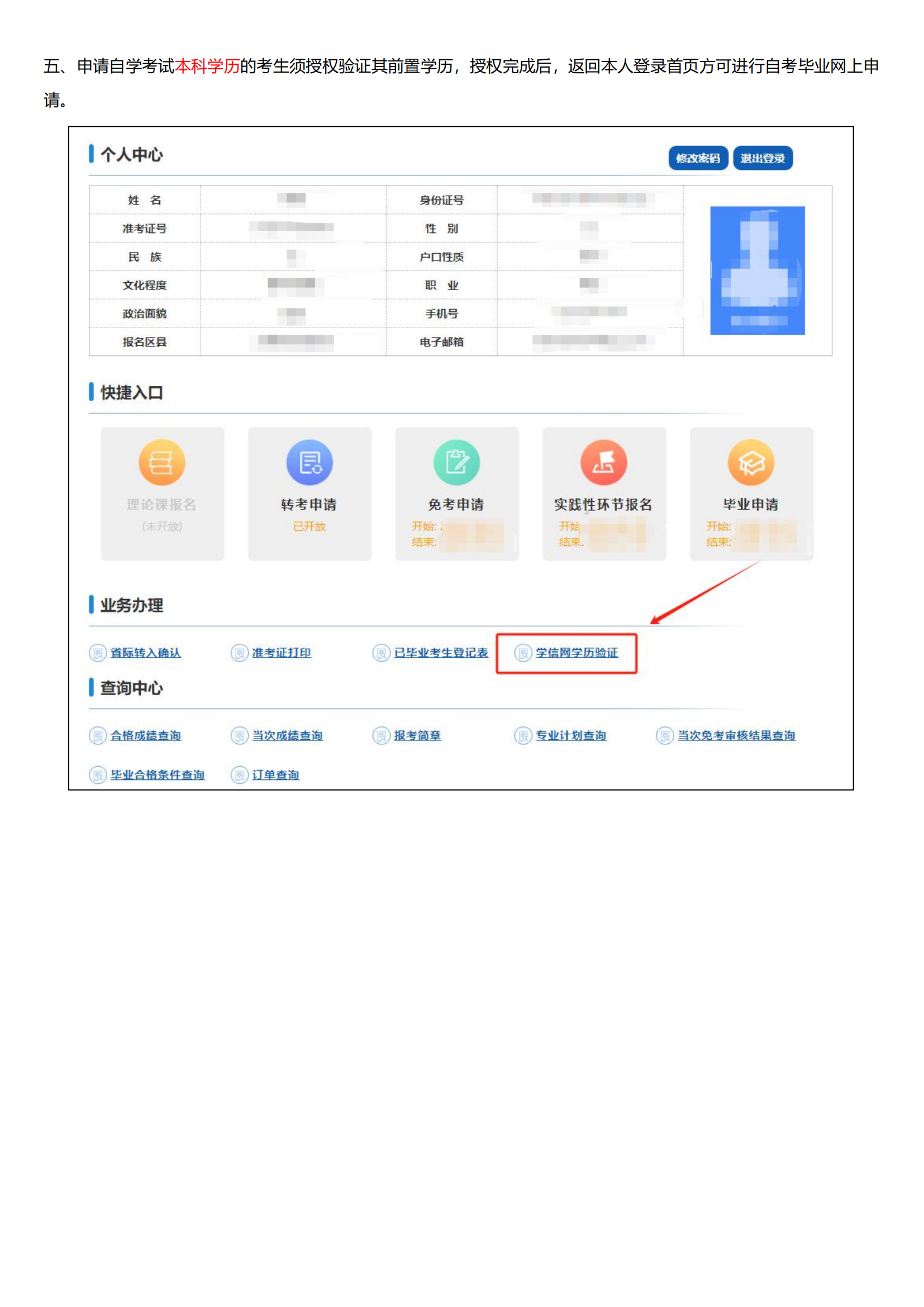Open the 当次成绩查询 link
The image size is (924, 1307).
tap(287, 735)
